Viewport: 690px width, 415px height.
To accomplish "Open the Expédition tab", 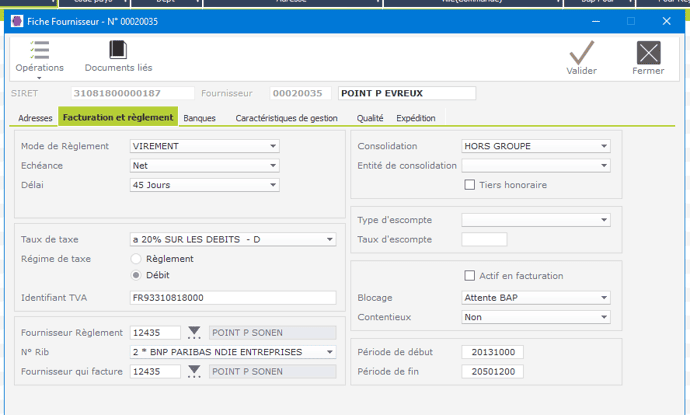I will point(416,118).
